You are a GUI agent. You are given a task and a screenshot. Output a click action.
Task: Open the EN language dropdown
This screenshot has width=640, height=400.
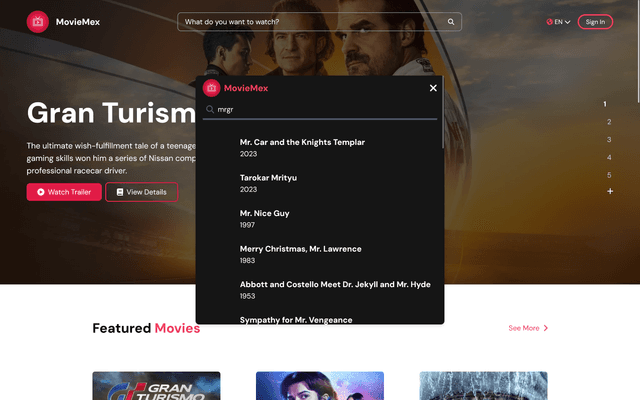pos(558,22)
